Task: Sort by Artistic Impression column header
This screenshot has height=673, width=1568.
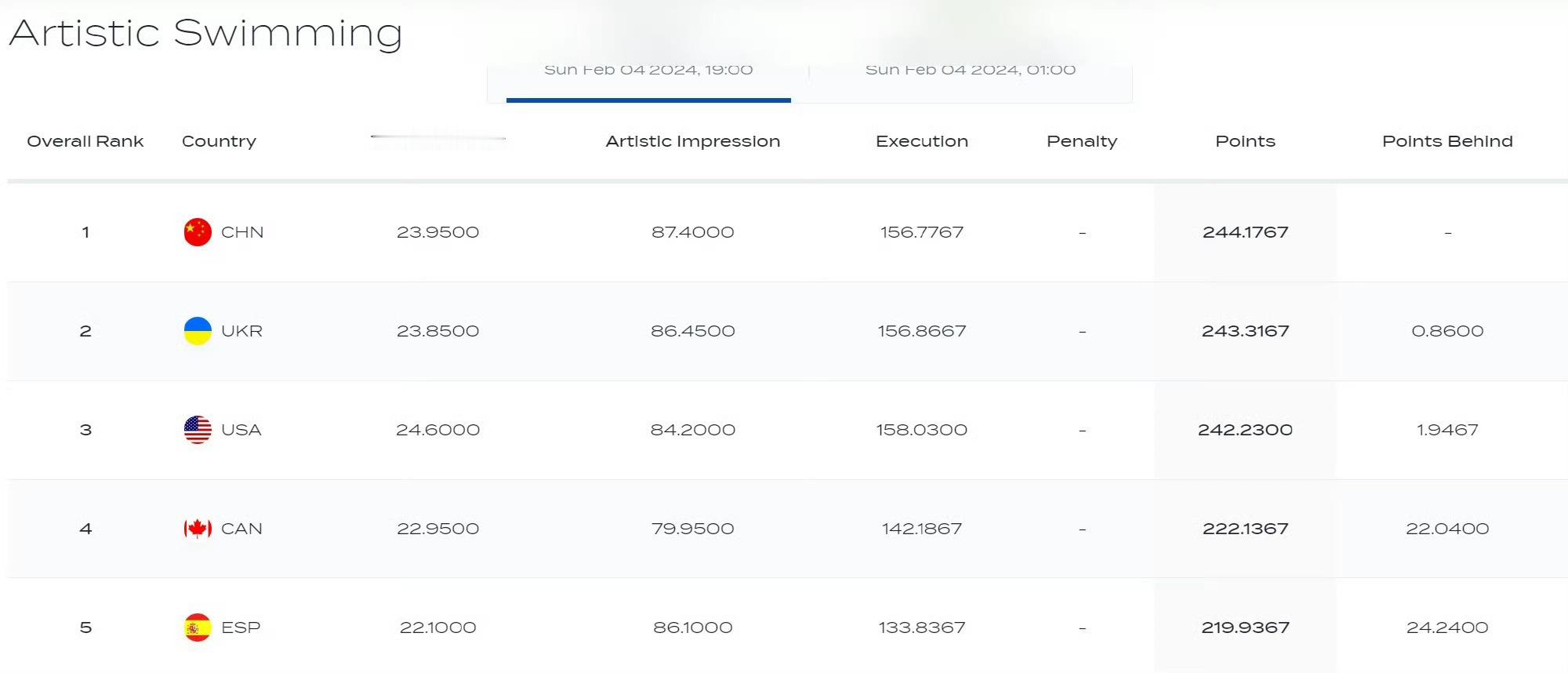Action: click(x=693, y=141)
